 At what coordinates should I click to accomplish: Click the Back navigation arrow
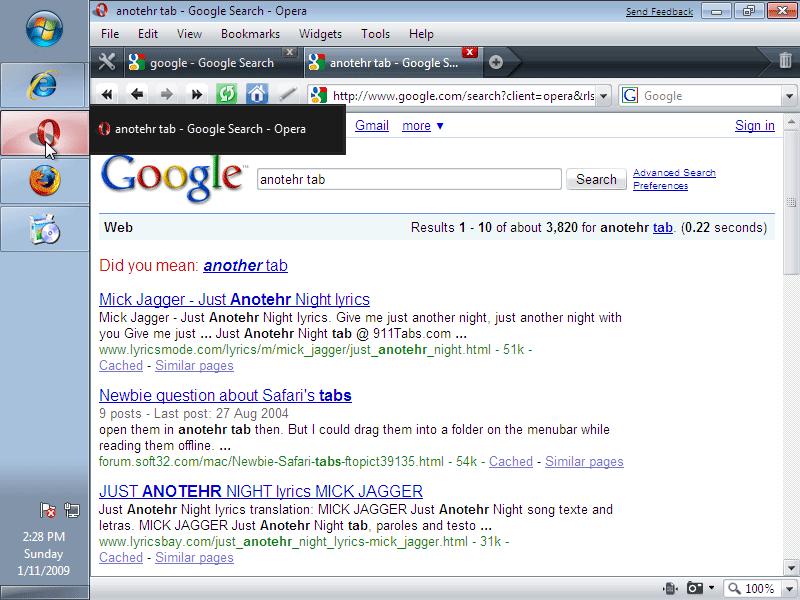[x=137, y=95]
